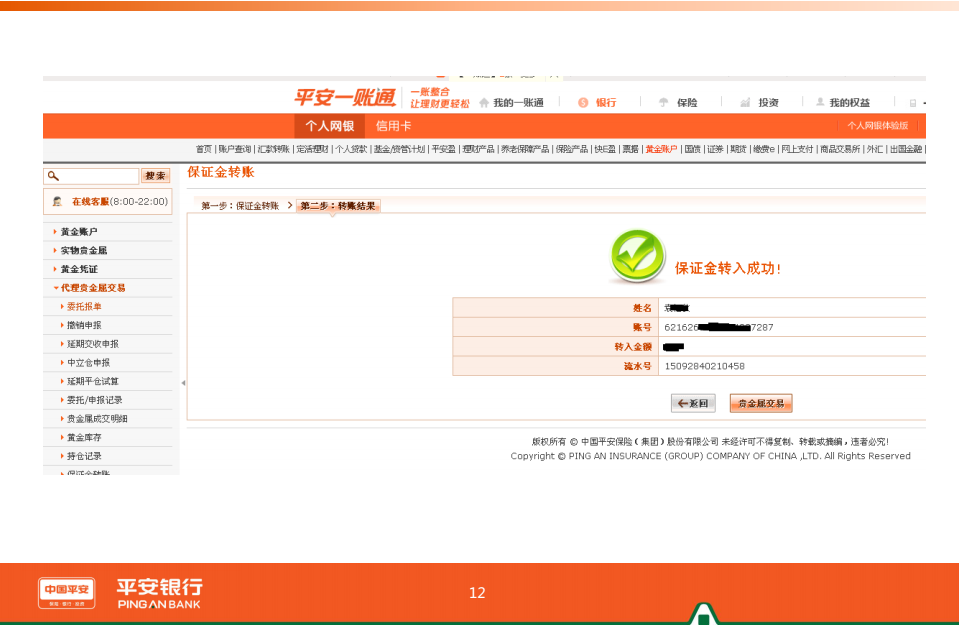
Task: Focus the sidebar search input field
Action: pyautogui.click(x=91, y=176)
